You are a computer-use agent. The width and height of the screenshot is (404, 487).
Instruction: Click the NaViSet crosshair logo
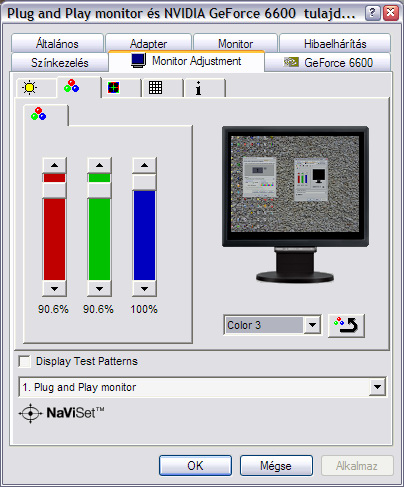(31, 413)
